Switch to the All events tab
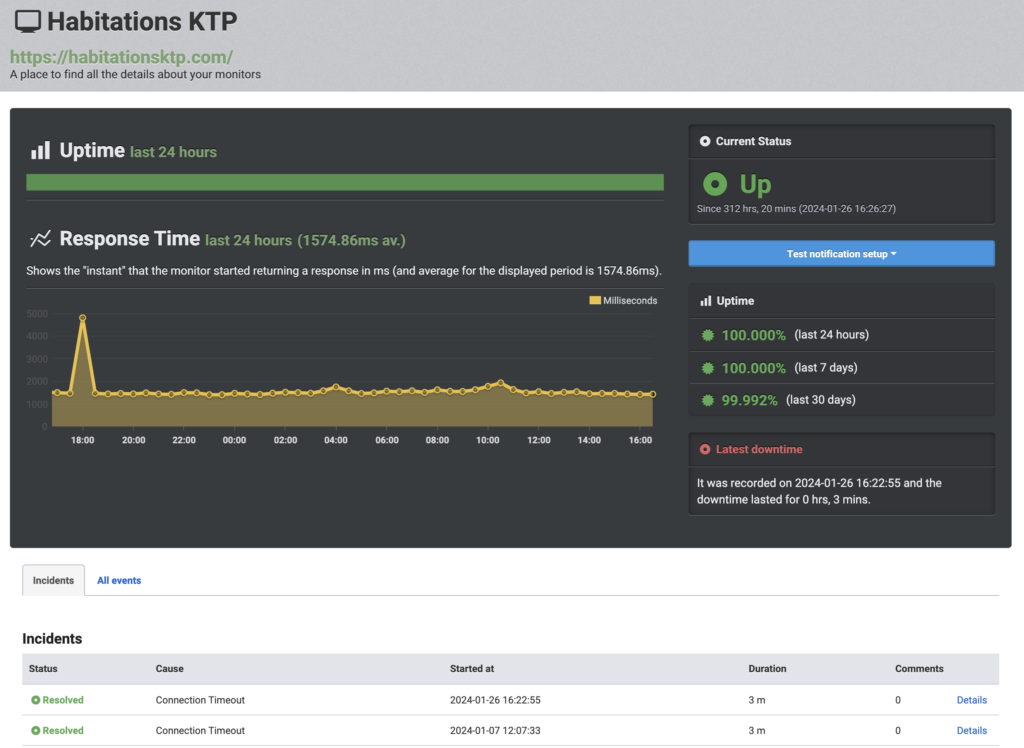This screenshot has width=1024, height=748. (x=119, y=580)
